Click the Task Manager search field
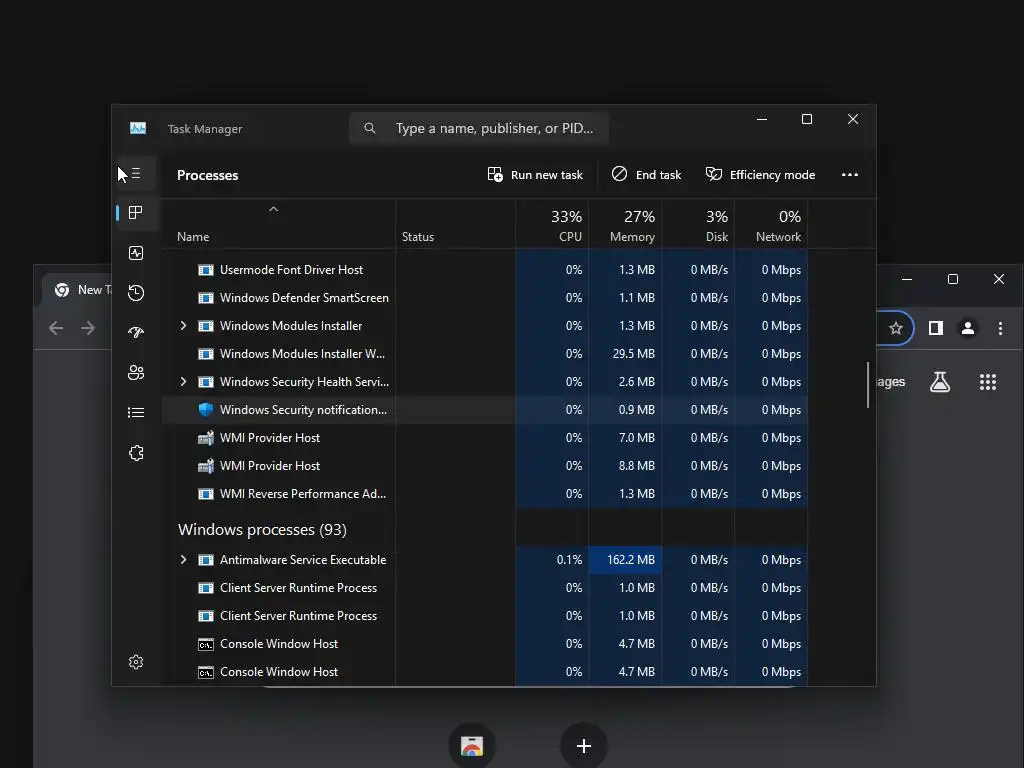The height and width of the screenshot is (768, 1024). tap(479, 128)
